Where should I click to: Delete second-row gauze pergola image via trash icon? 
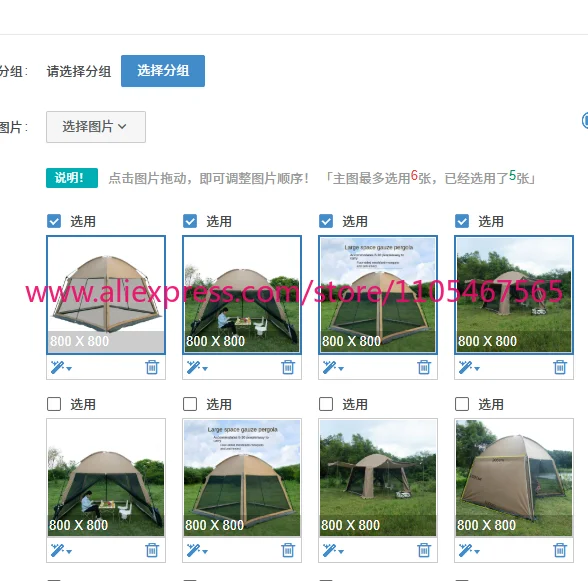288,550
